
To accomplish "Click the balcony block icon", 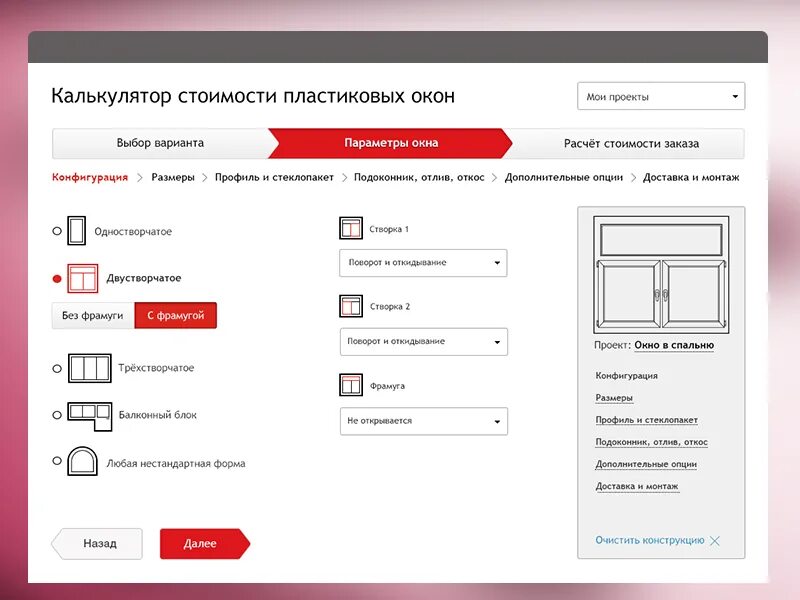I will tap(90, 416).
